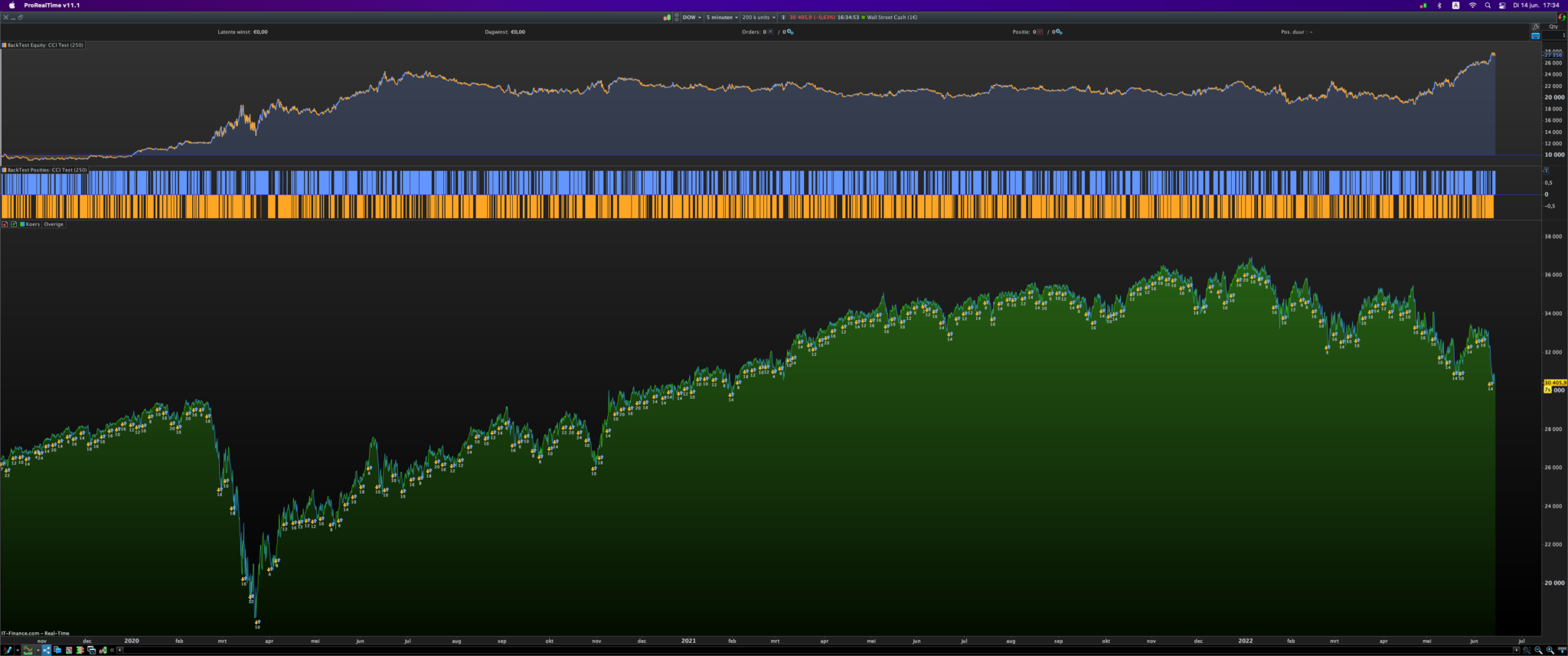Select the Koers label tab
The width and height of the screenshot is (1568, 656).
pos(32,224)
